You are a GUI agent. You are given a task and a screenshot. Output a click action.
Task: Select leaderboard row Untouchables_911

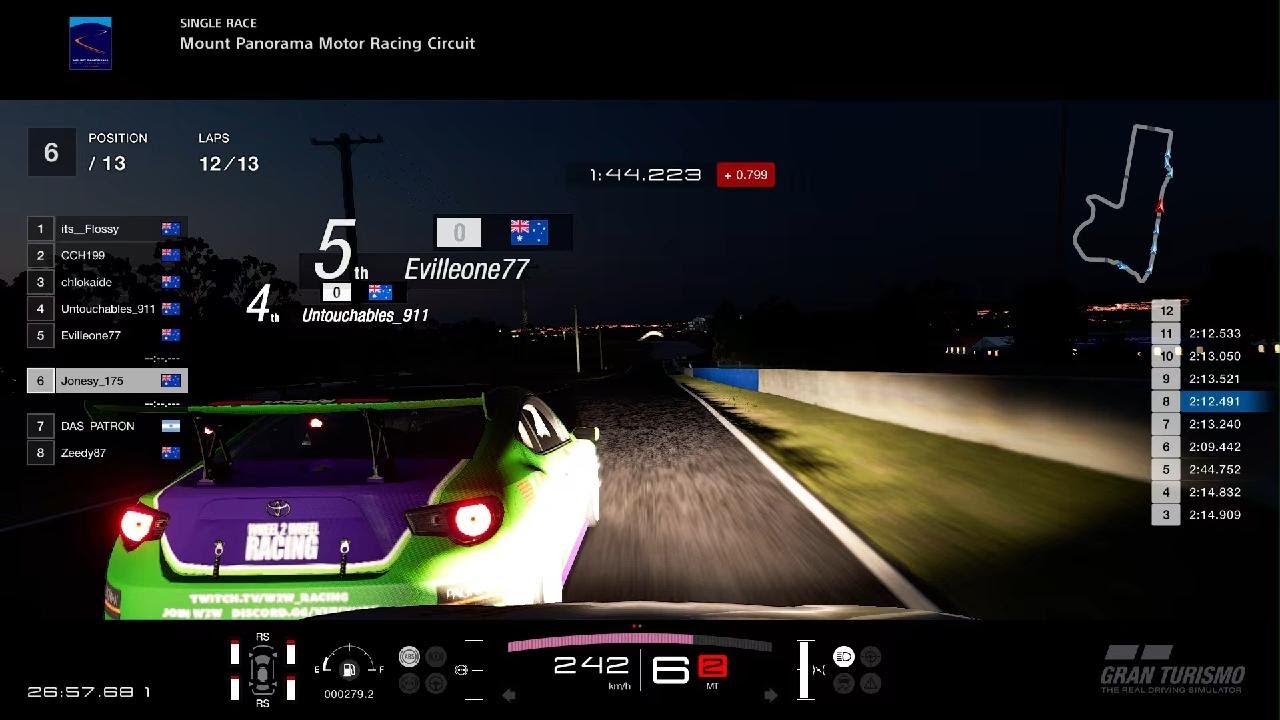point(107,309)
